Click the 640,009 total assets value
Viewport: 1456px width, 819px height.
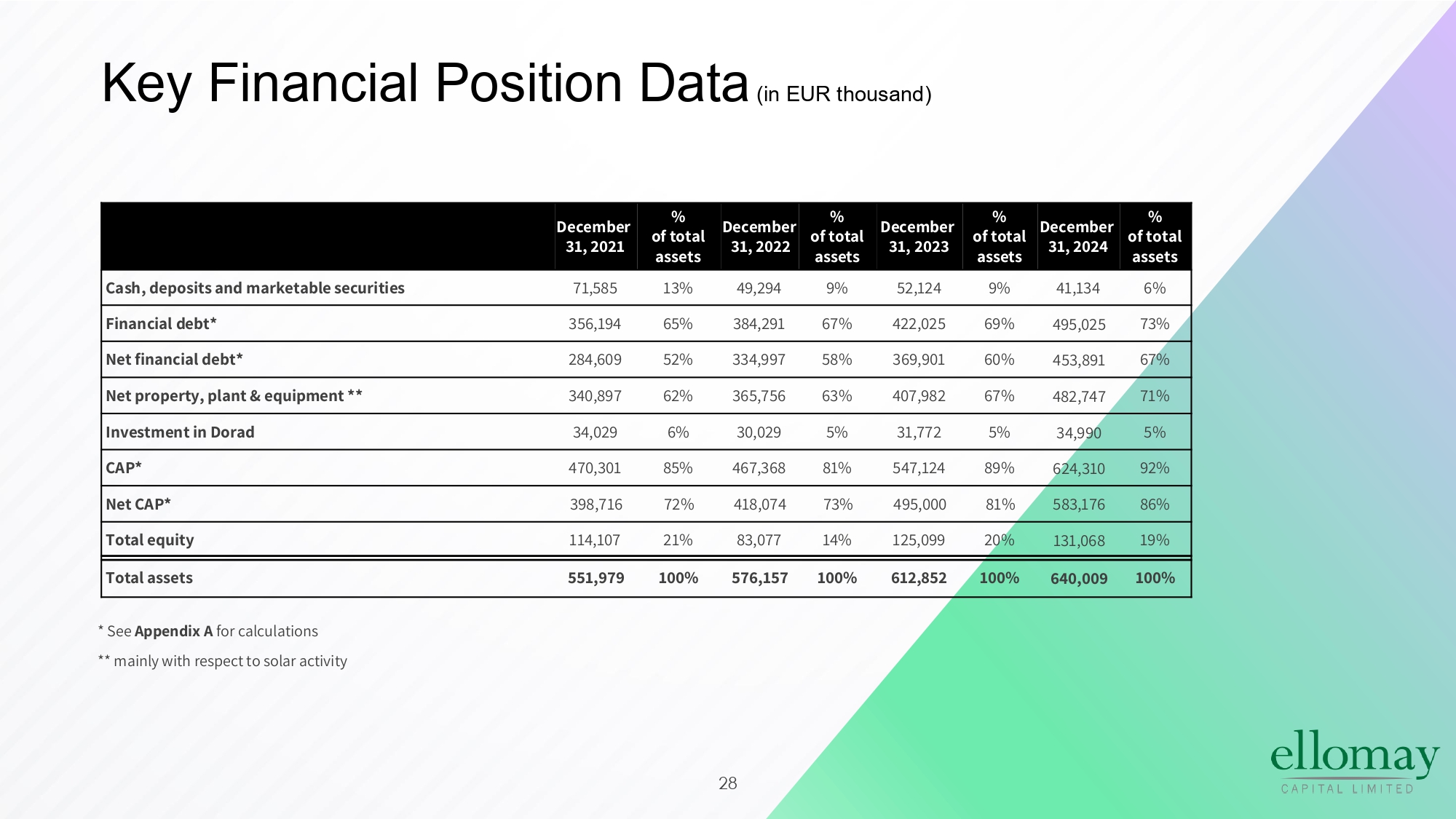(1079, 579)
